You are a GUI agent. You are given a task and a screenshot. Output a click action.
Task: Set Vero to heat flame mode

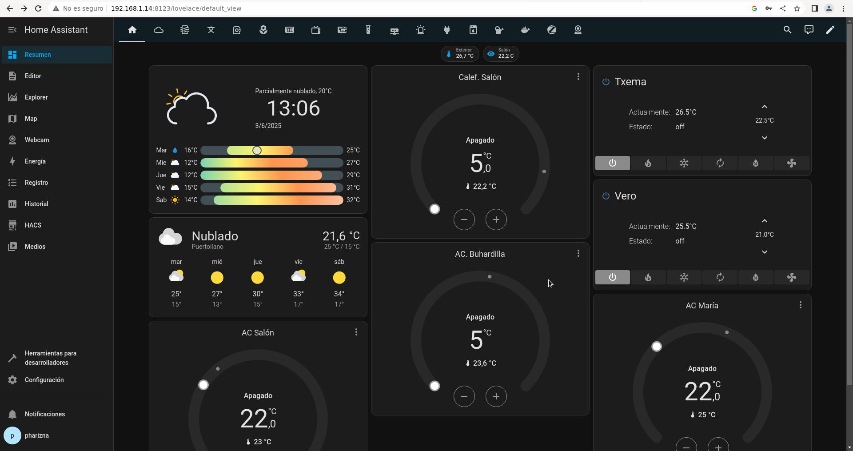click(x=648, y=277)
